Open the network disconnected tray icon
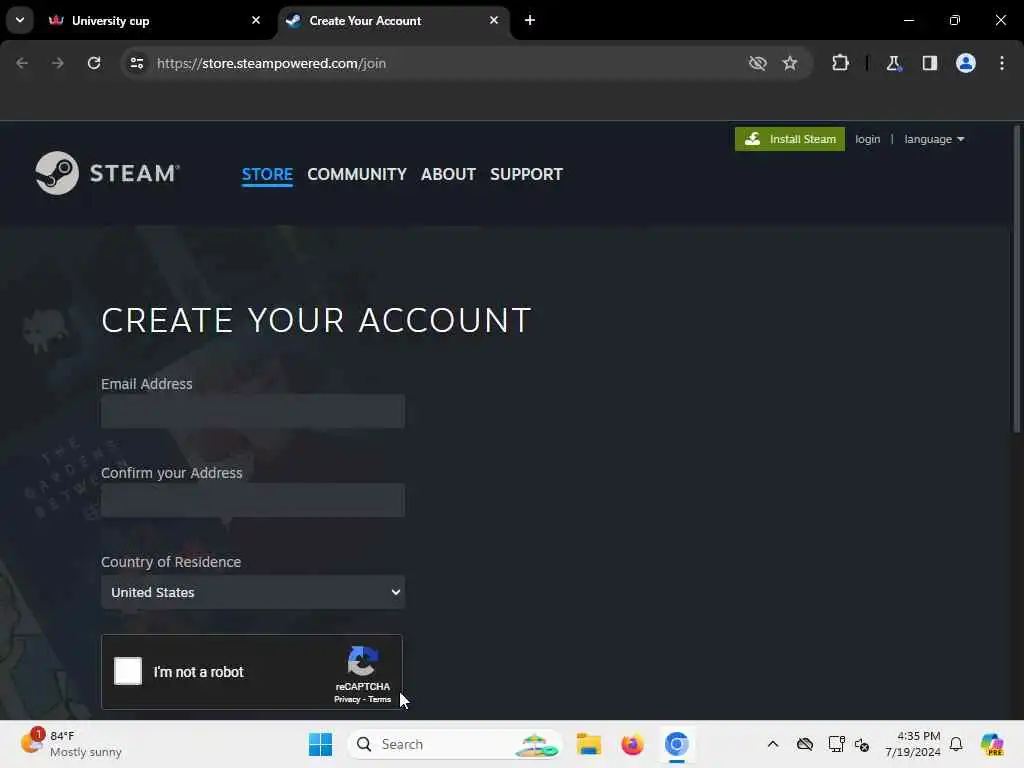The height and width of the screenshot is (768, 1024). [862, 744]
